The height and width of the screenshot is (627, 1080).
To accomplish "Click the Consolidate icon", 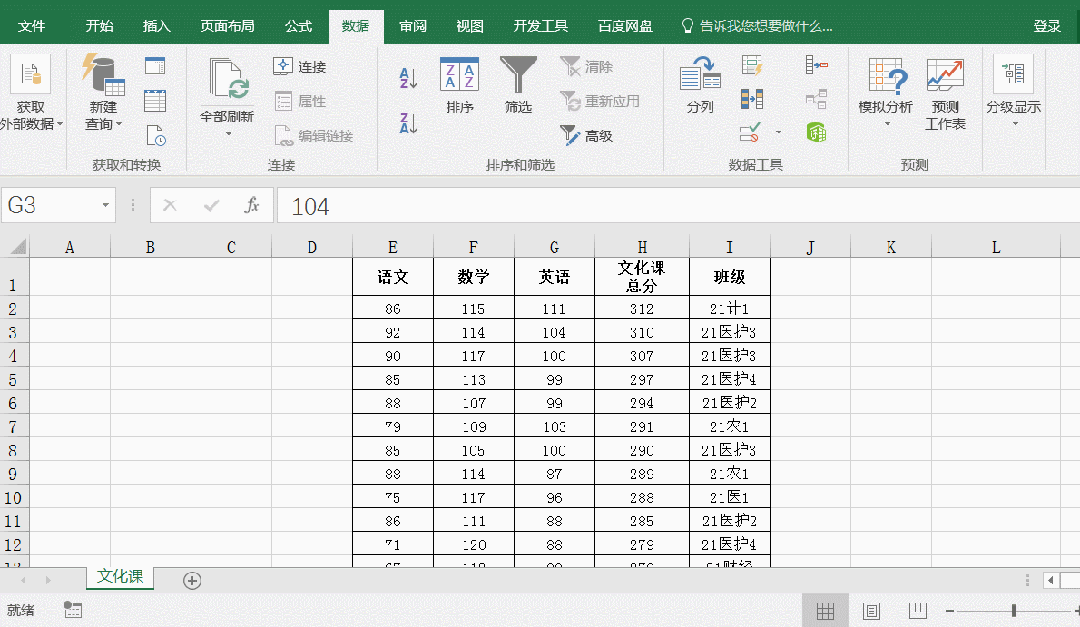I will [x=816, y=65].
